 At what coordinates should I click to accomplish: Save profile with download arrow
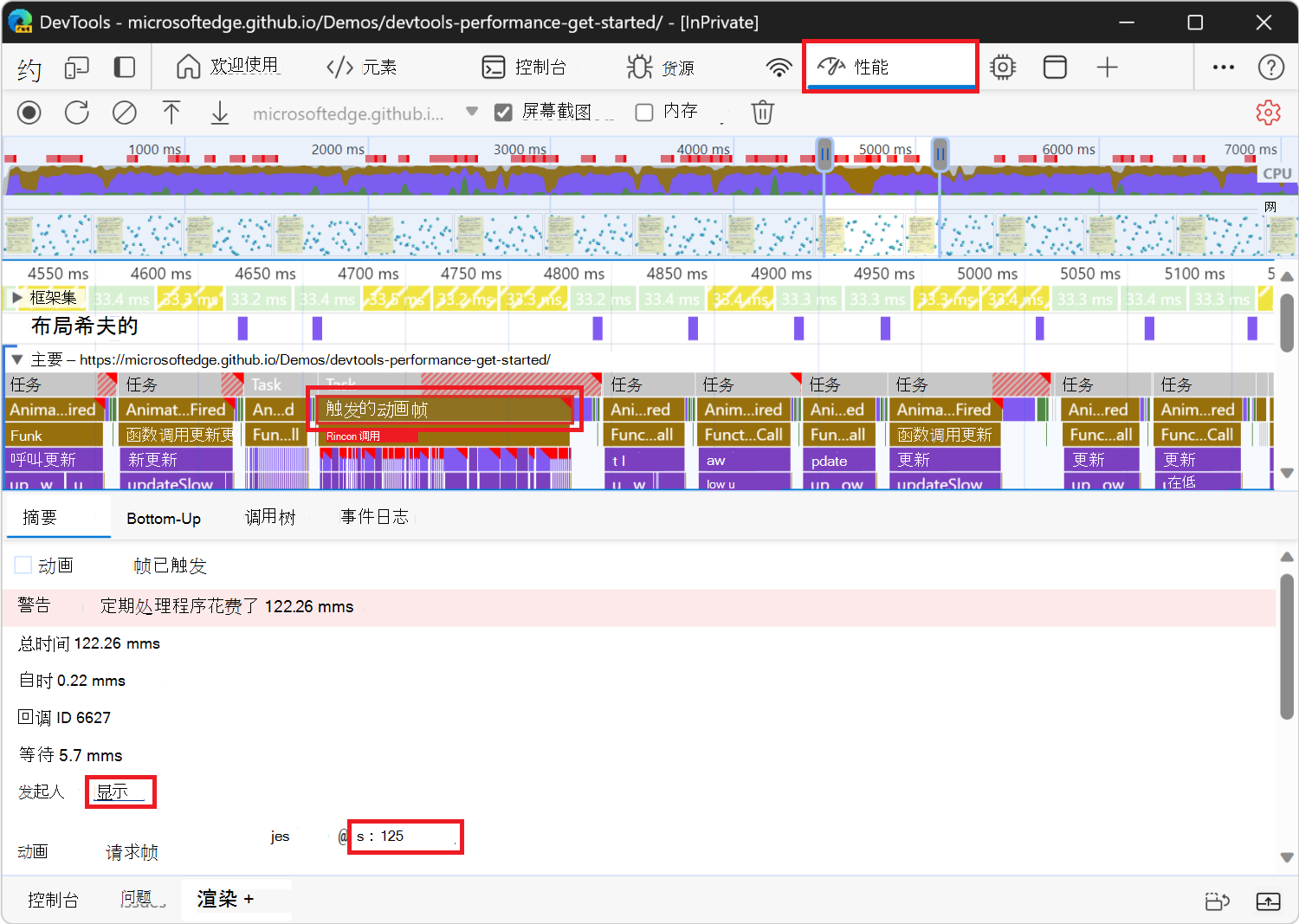(220, 113)
